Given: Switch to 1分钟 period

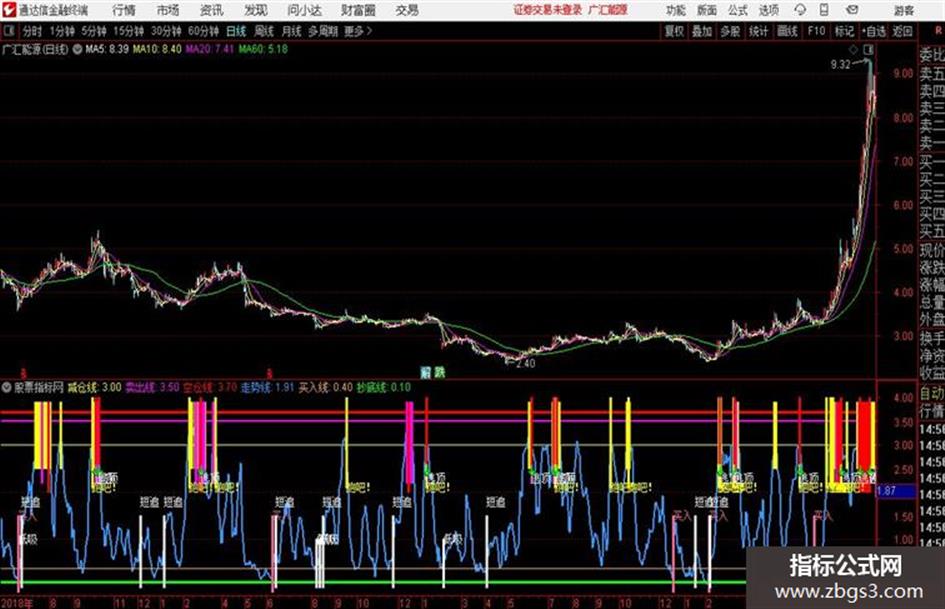Looking at the screenshot, I should (x=61, y=31).
